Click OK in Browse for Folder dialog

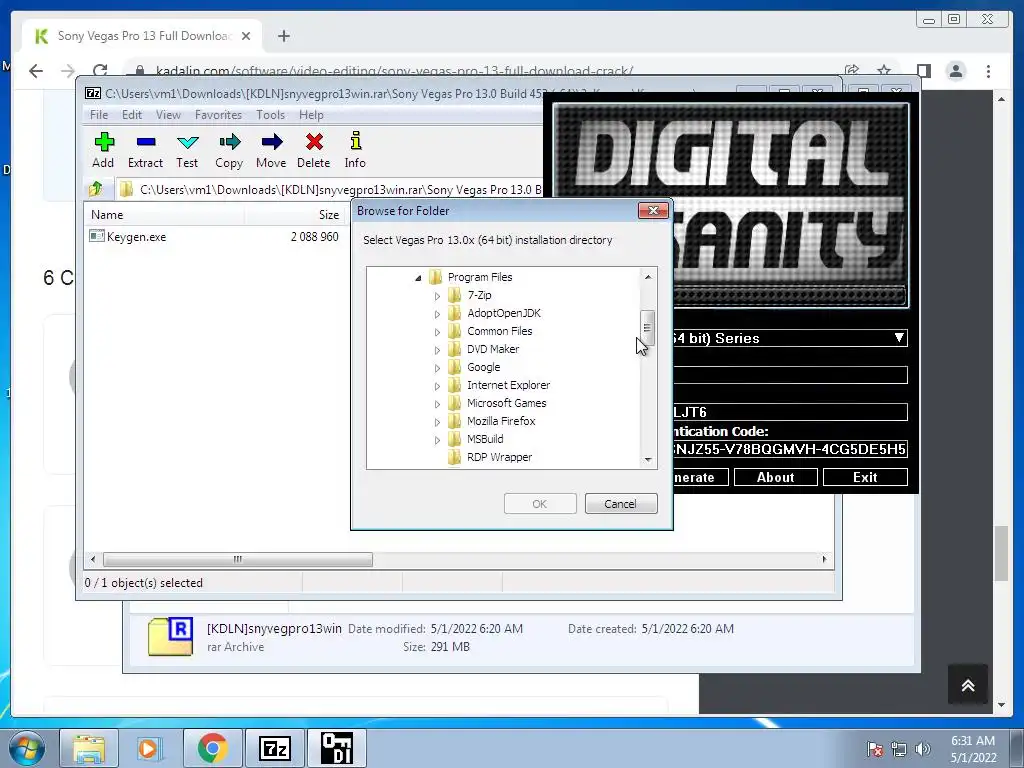click(539, 504)
